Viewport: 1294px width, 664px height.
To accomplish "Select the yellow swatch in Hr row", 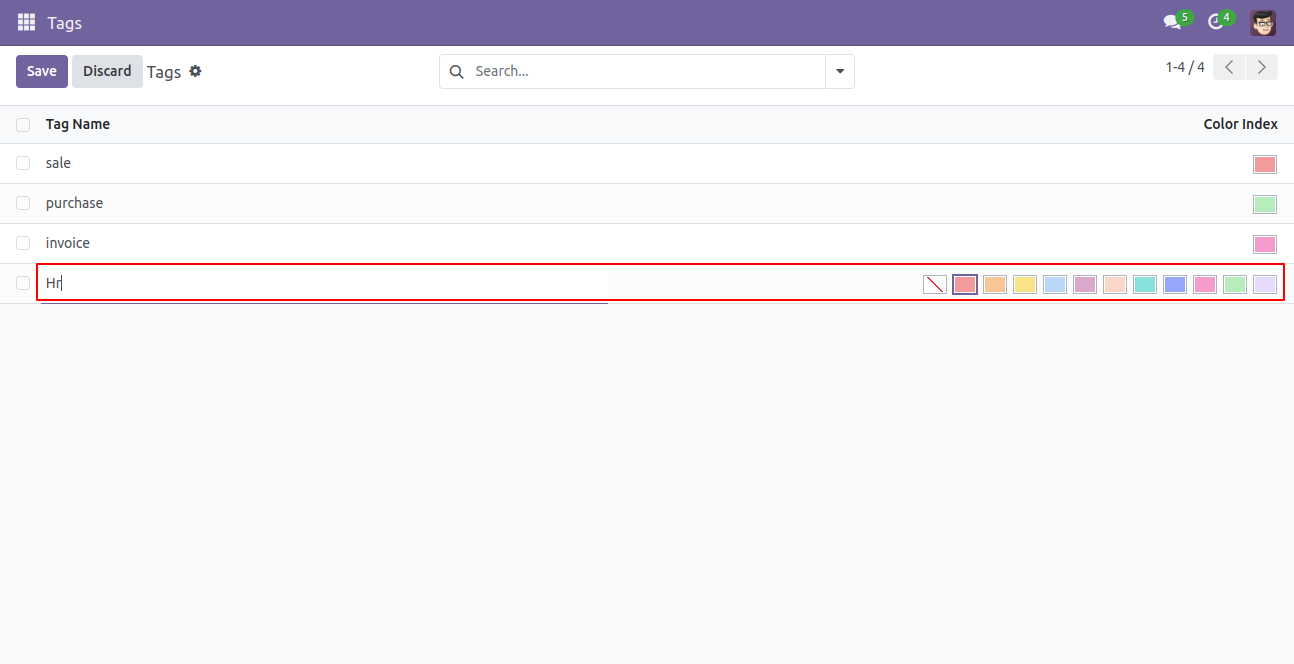I will coord(1025,284).
